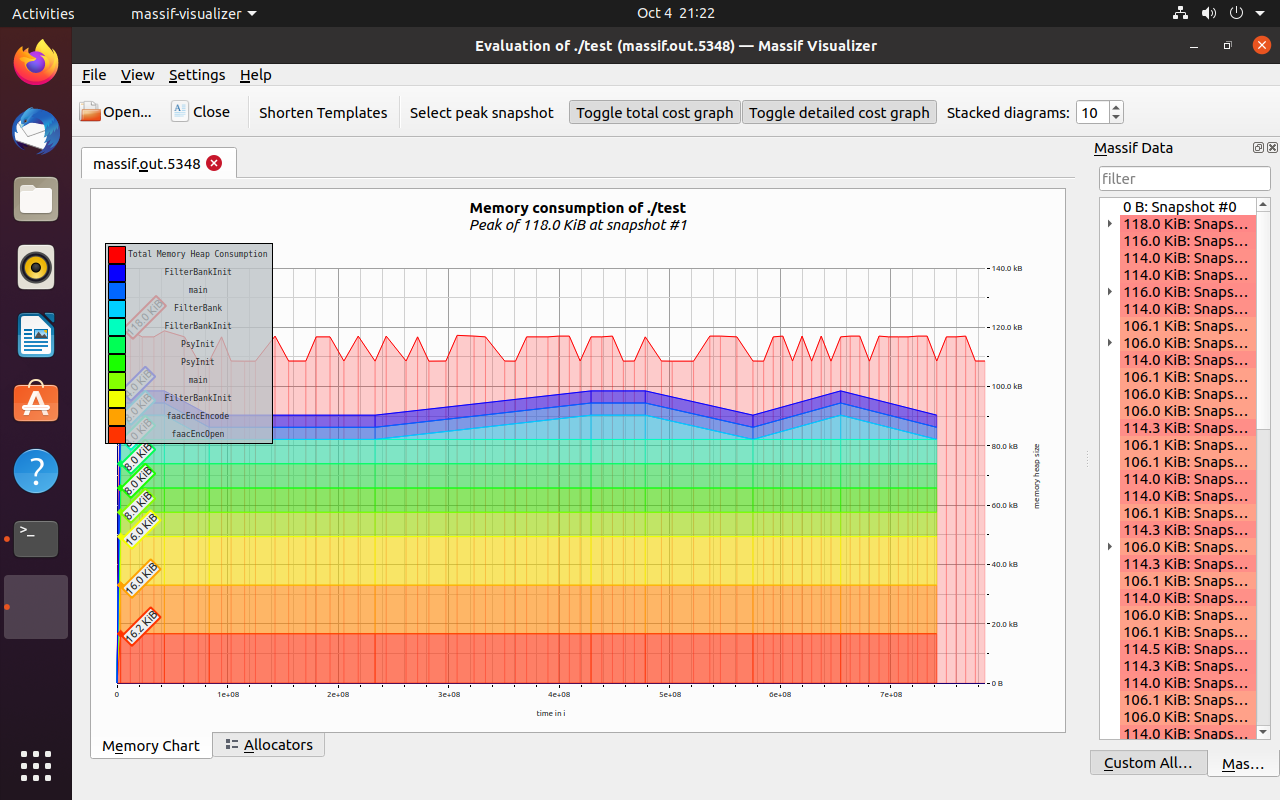The image size is (1280, 800).
Task: Launch Firefox from the dock
Action: 36,63
